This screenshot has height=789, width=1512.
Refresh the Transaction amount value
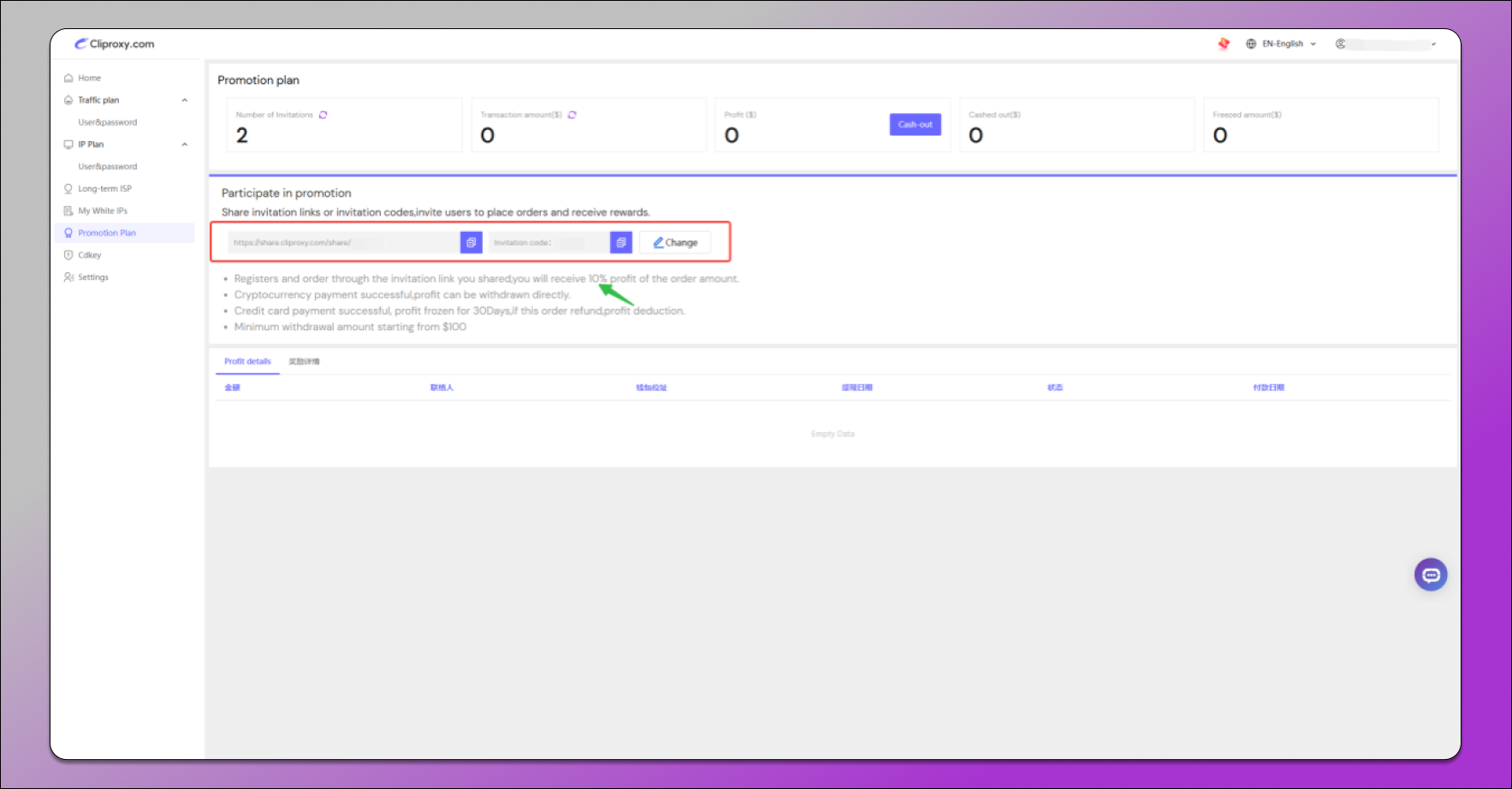[x=572, y=115]
